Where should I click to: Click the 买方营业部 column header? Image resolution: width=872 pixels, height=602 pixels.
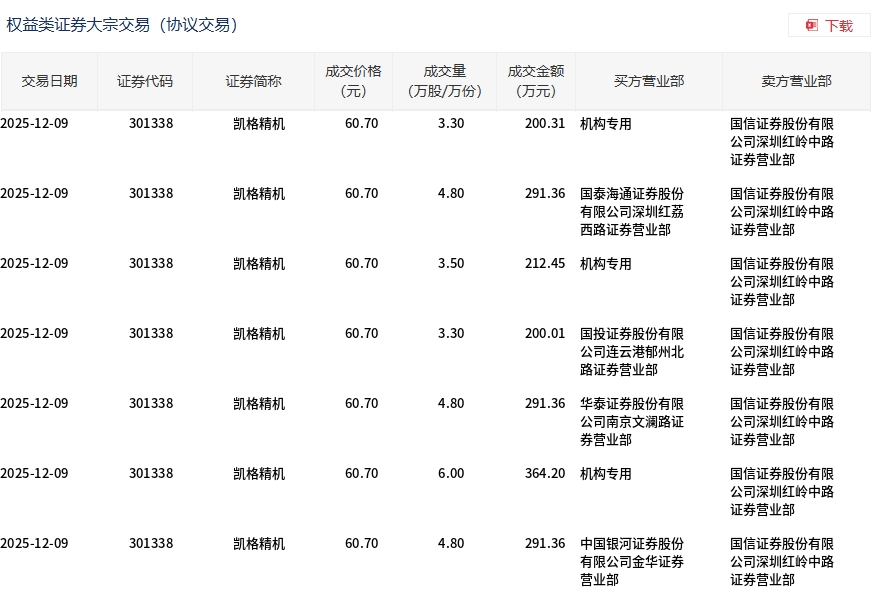[x=649, y=81]
